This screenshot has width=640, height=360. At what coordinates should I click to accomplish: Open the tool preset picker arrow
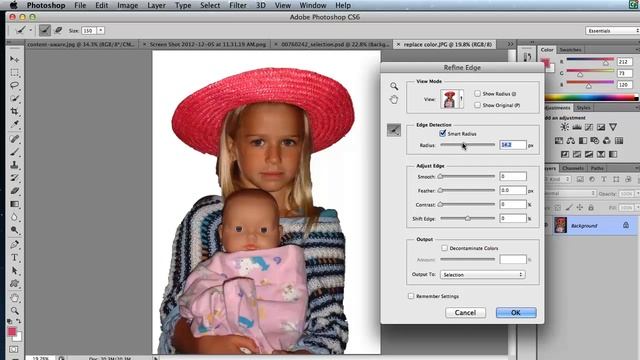[x=30, y=30]
